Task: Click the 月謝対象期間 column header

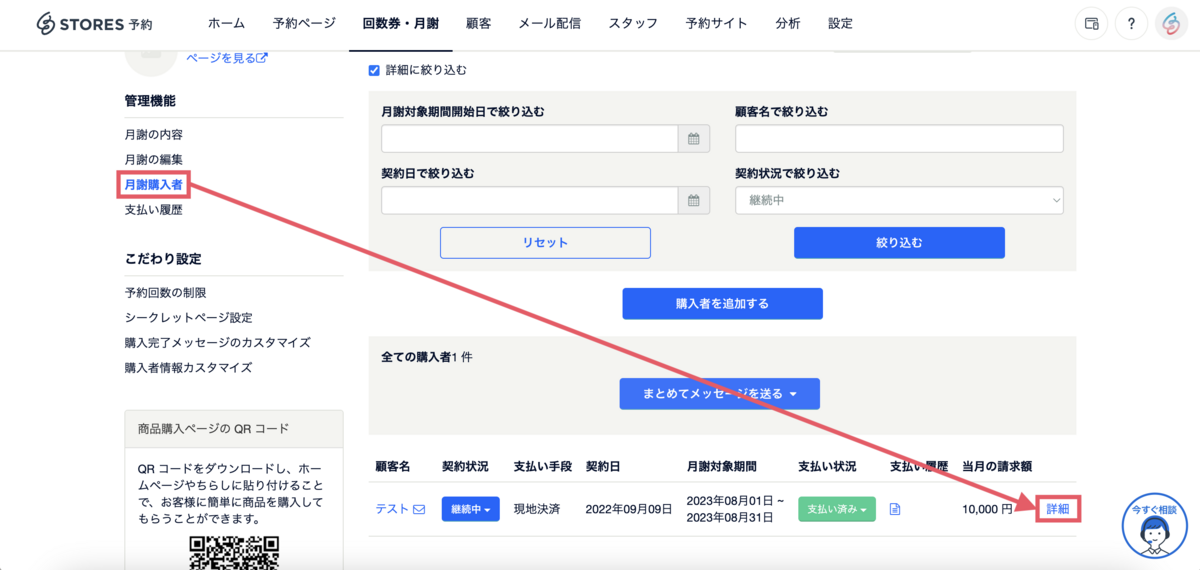Action: click(722, 466)
